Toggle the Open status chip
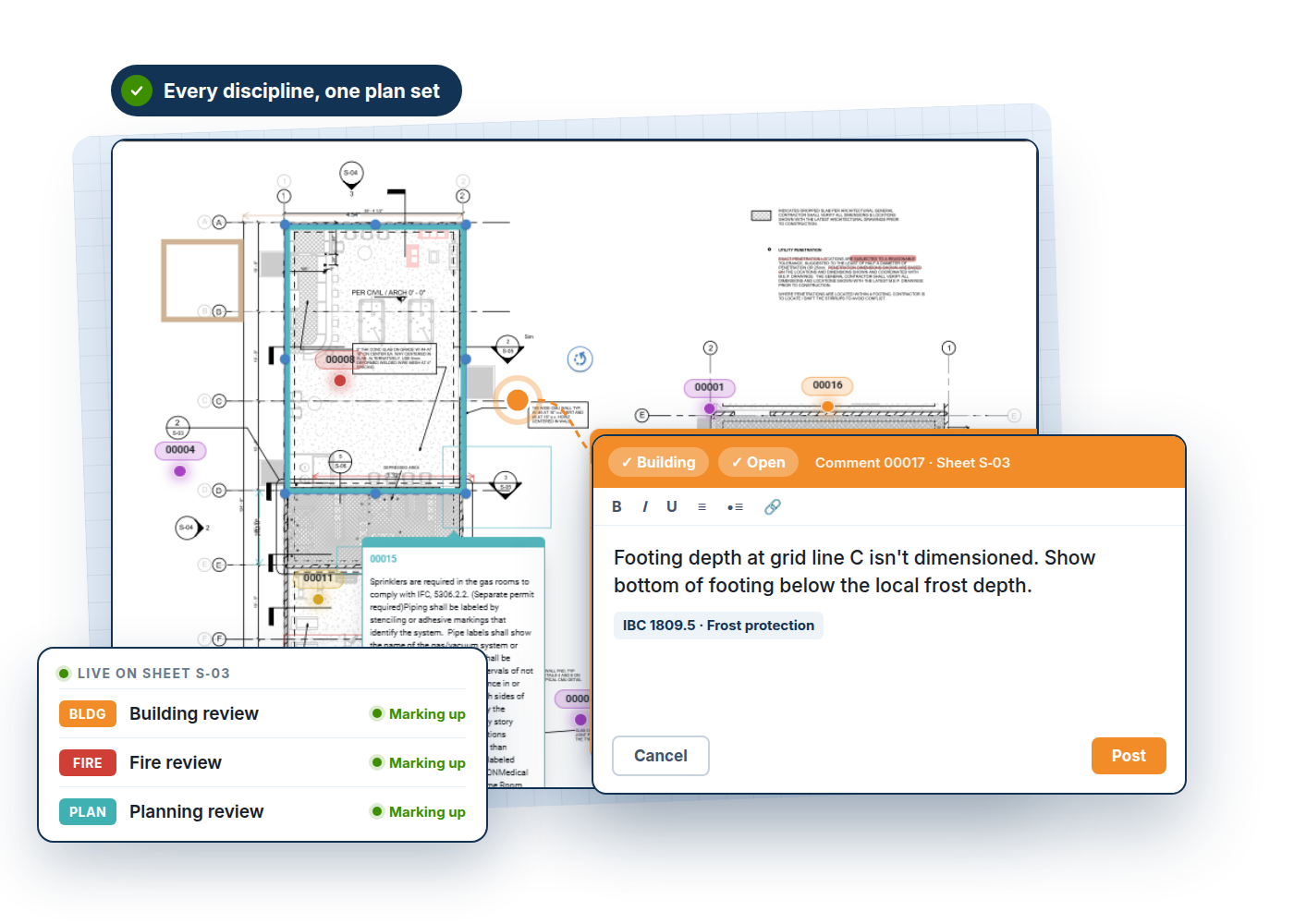 pos(758,462)
